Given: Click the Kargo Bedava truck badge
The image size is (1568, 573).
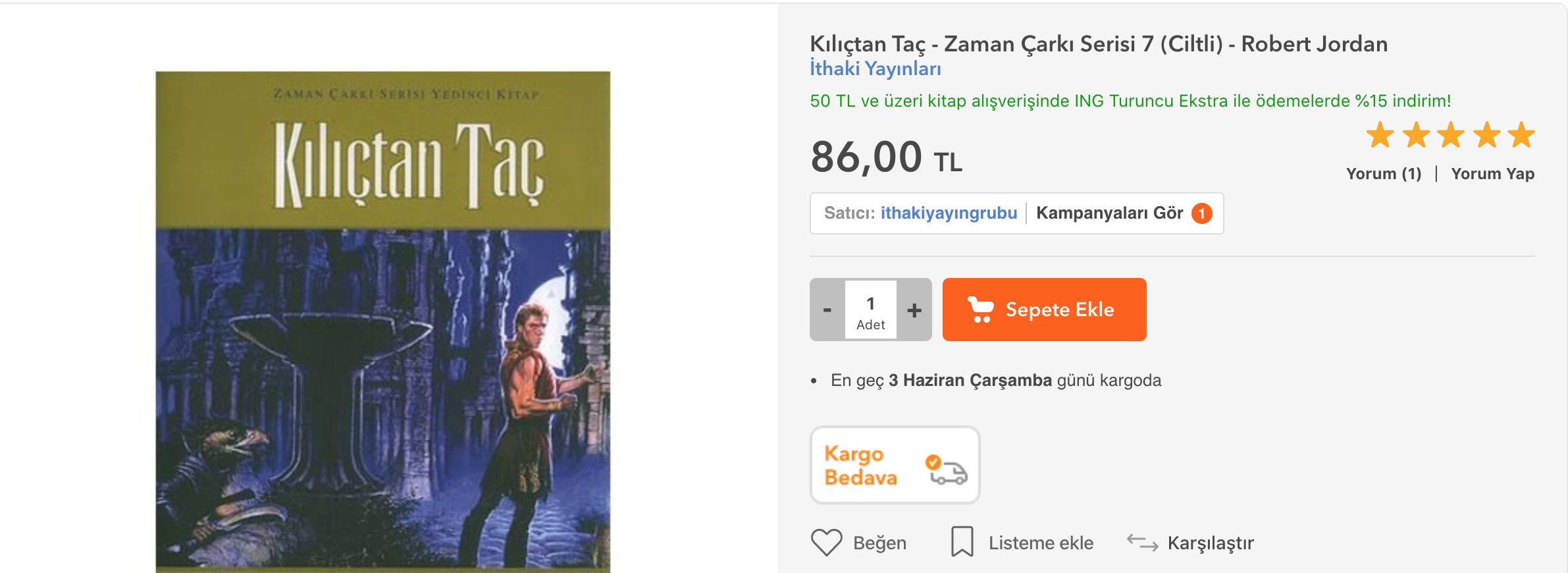Looking at the screenshot, I should click(x=895, y=465).
